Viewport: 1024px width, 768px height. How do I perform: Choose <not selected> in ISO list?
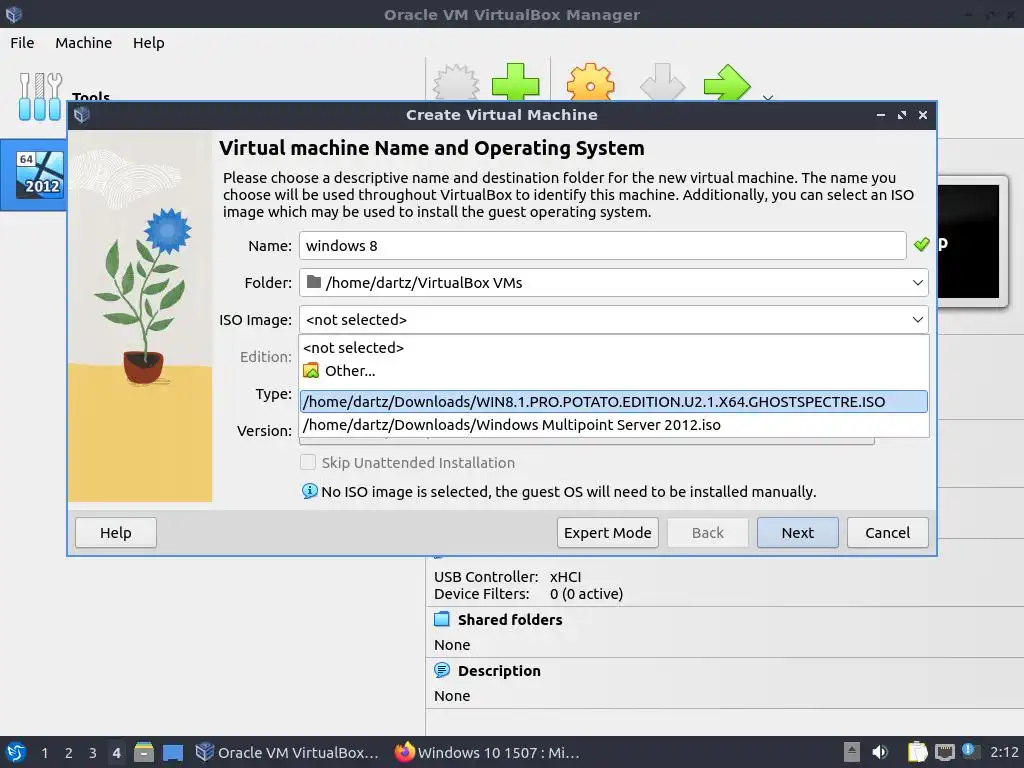(x=614, y=347)
